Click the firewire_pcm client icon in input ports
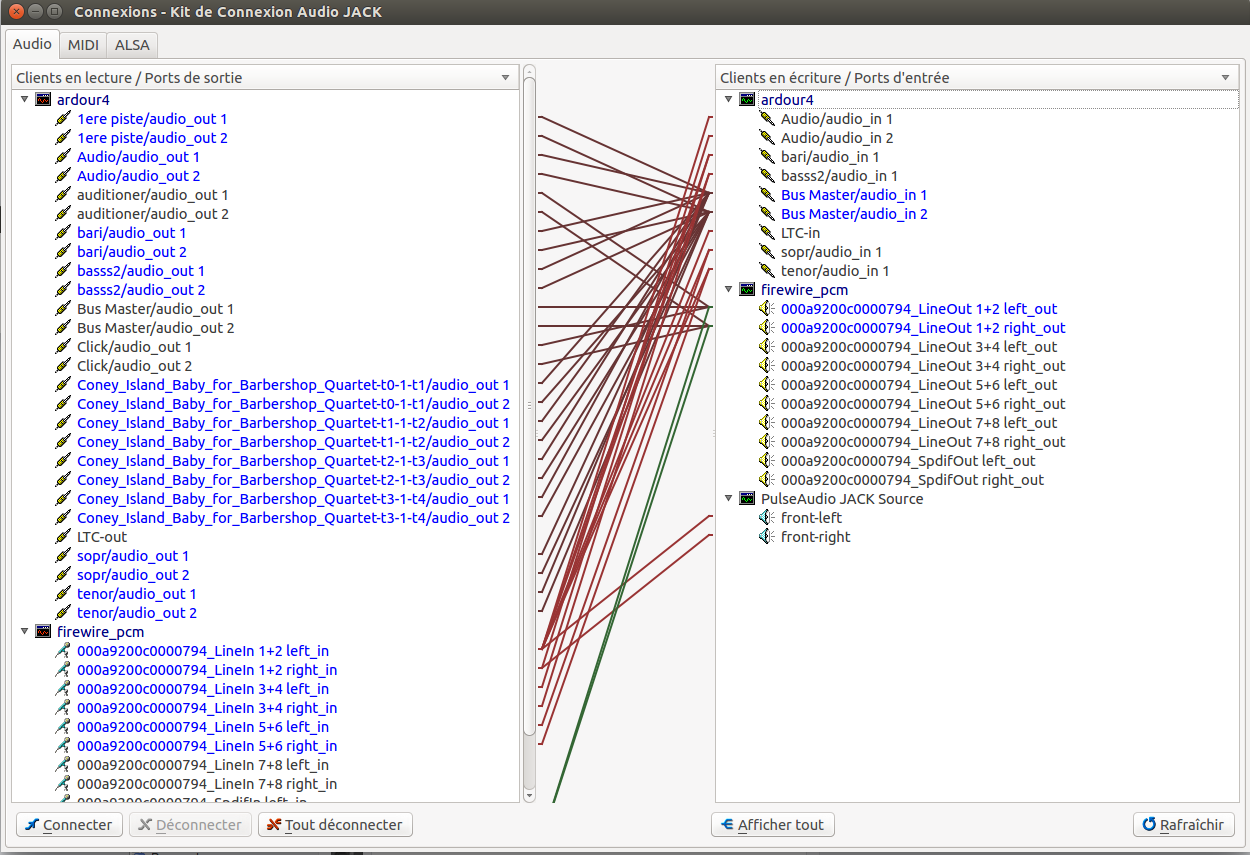1250x855 pixels. (747, 290)
